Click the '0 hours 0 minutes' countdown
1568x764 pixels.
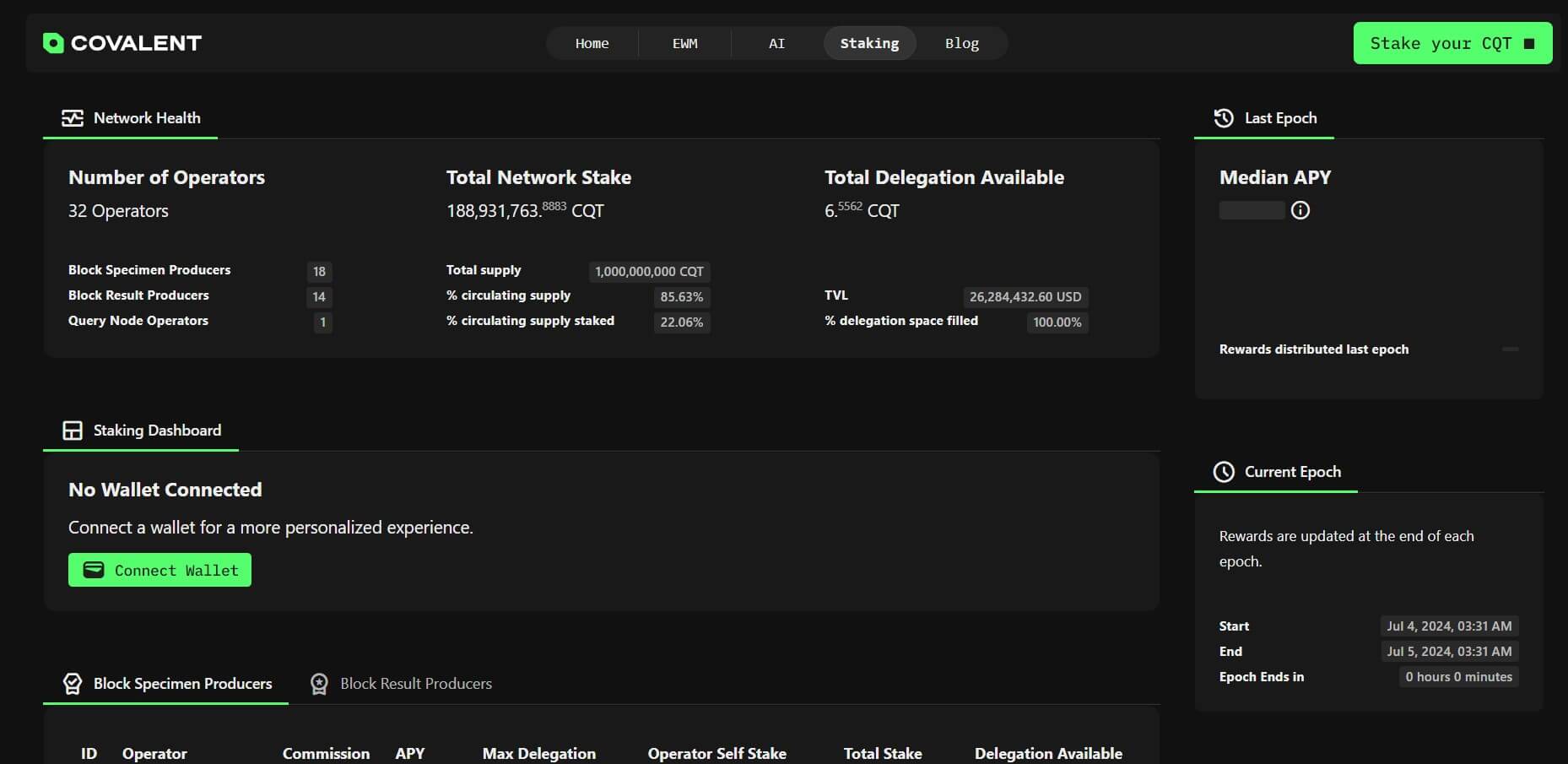(x=1458, y=677)
